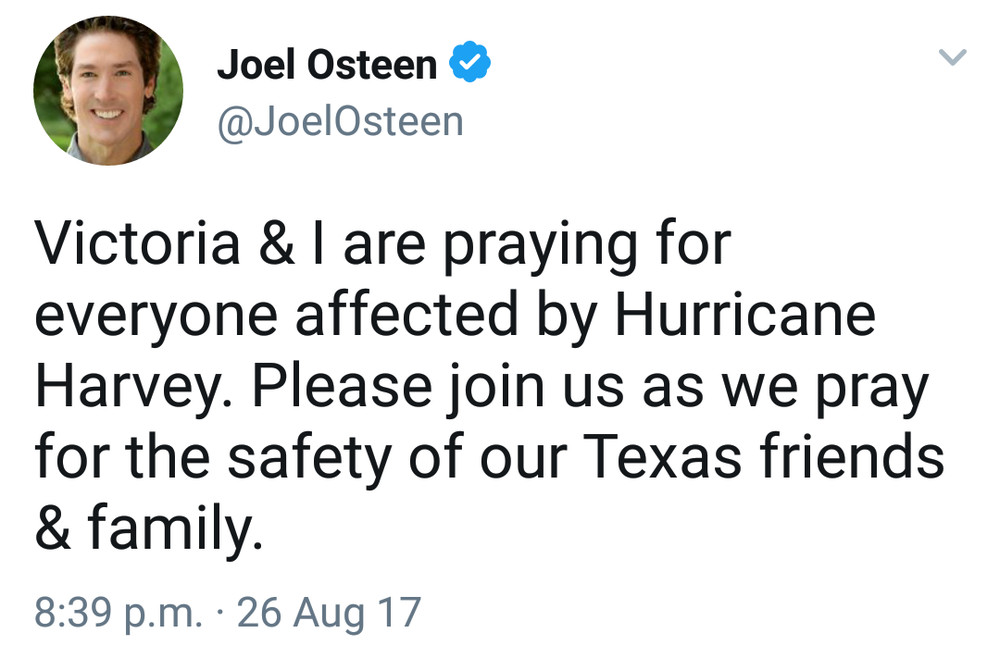
Task: Click the word "Victoria" in the tweet
Action: click(138, 244)
